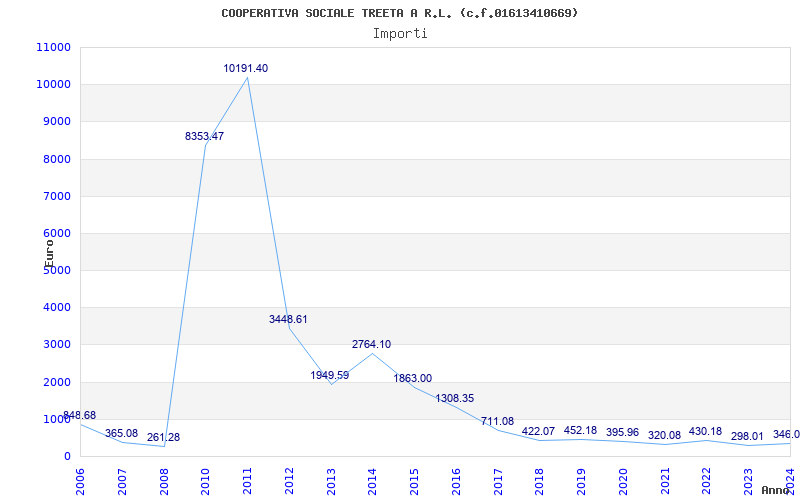This screenshot has height=500, width=800.
Task: Select the 2764.10 data label
Action: click(371, 344)
